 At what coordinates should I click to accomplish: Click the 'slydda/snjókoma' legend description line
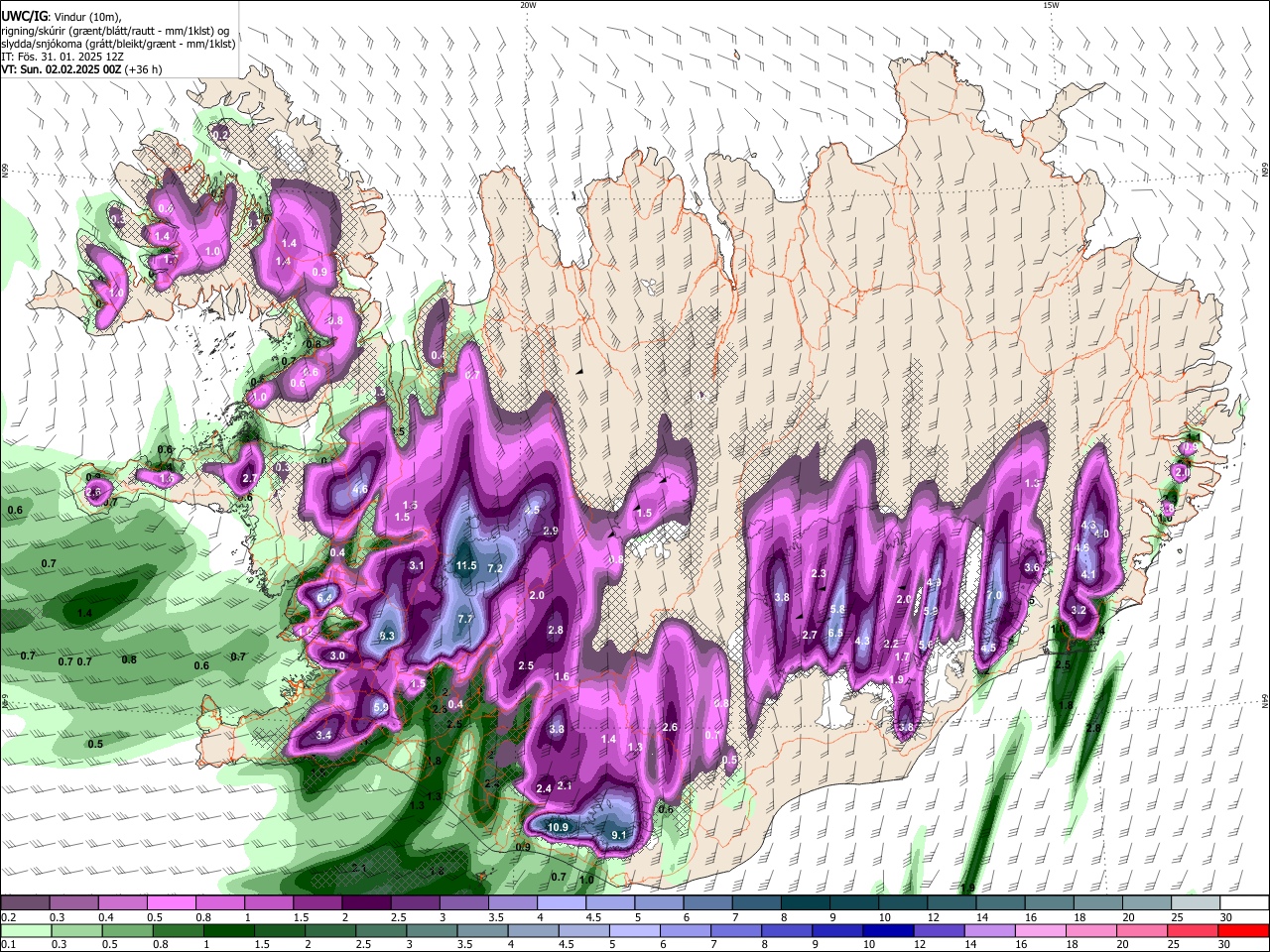(x=118, y=43)
